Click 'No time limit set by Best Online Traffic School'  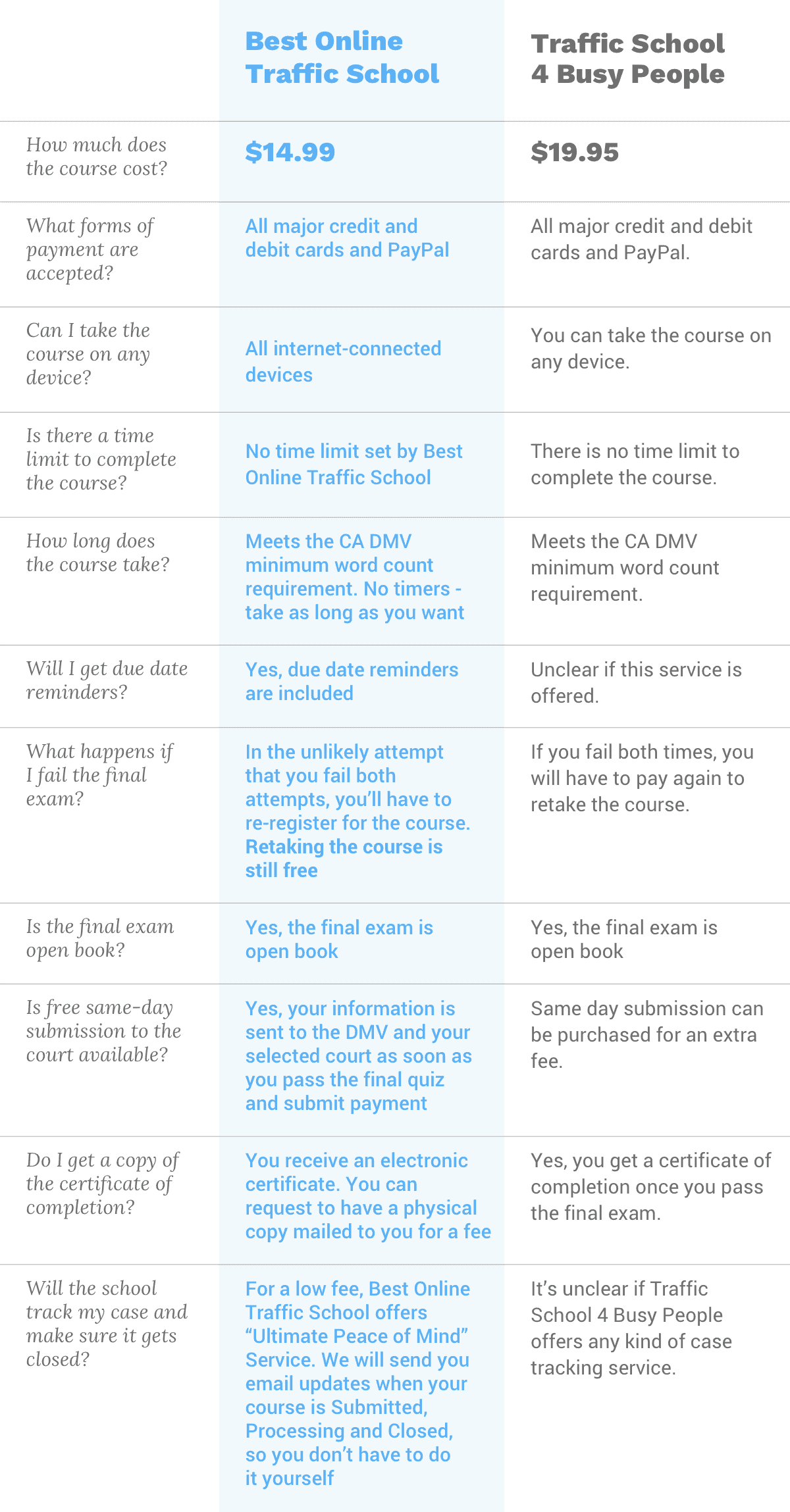click(x=354, y=464)
